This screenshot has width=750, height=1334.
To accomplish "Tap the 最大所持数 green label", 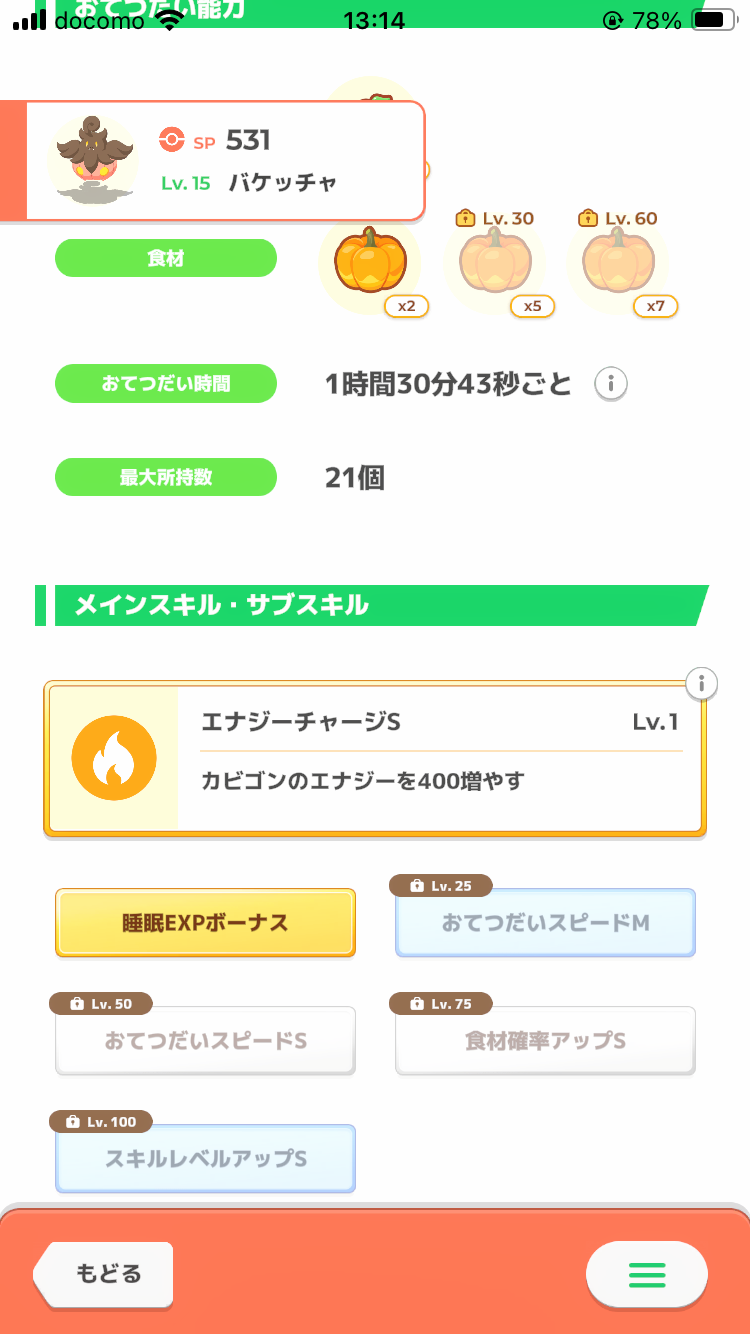I will [x=165, y=477].
